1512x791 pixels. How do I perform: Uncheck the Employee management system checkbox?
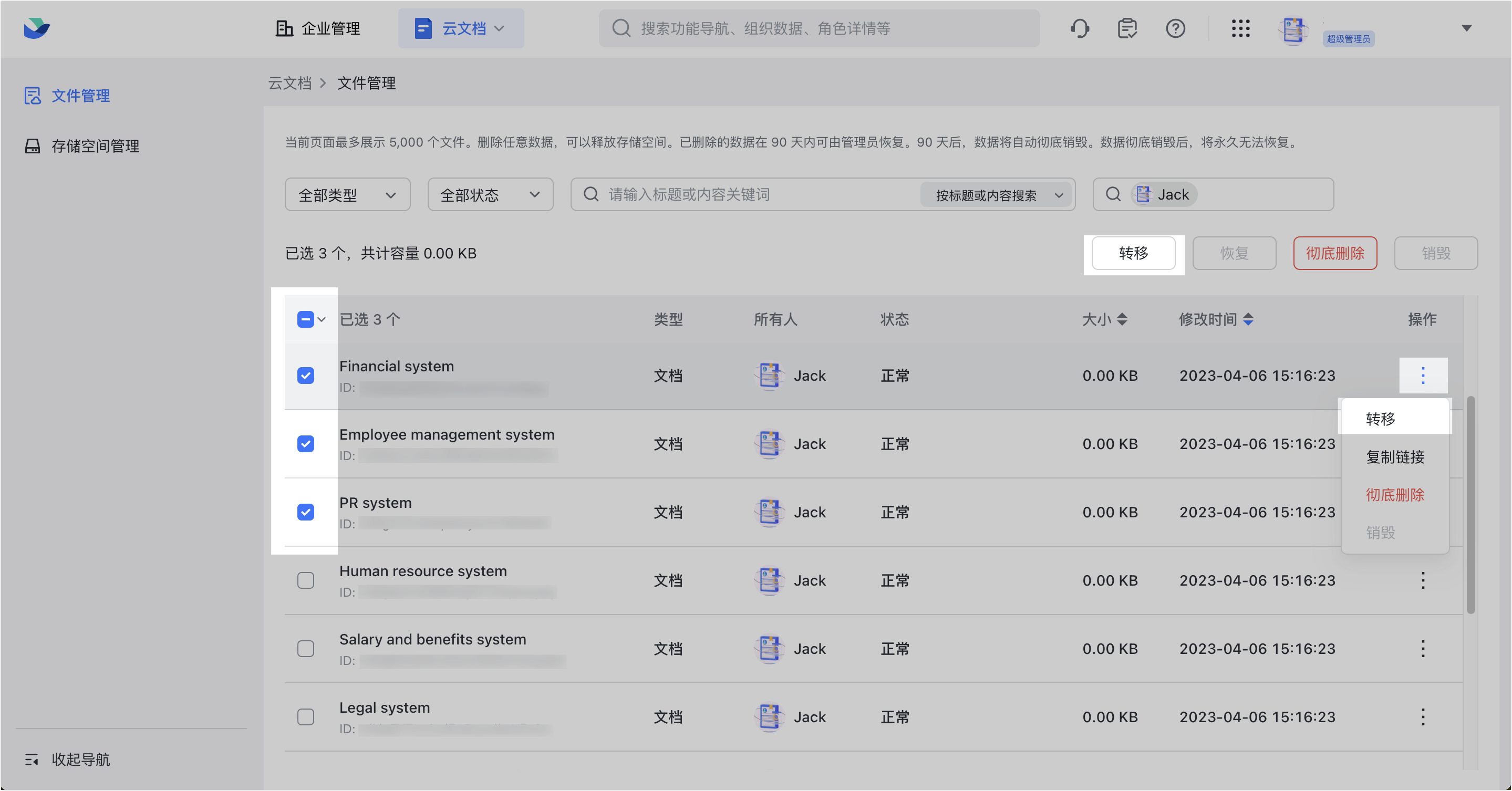pos(305,444)
